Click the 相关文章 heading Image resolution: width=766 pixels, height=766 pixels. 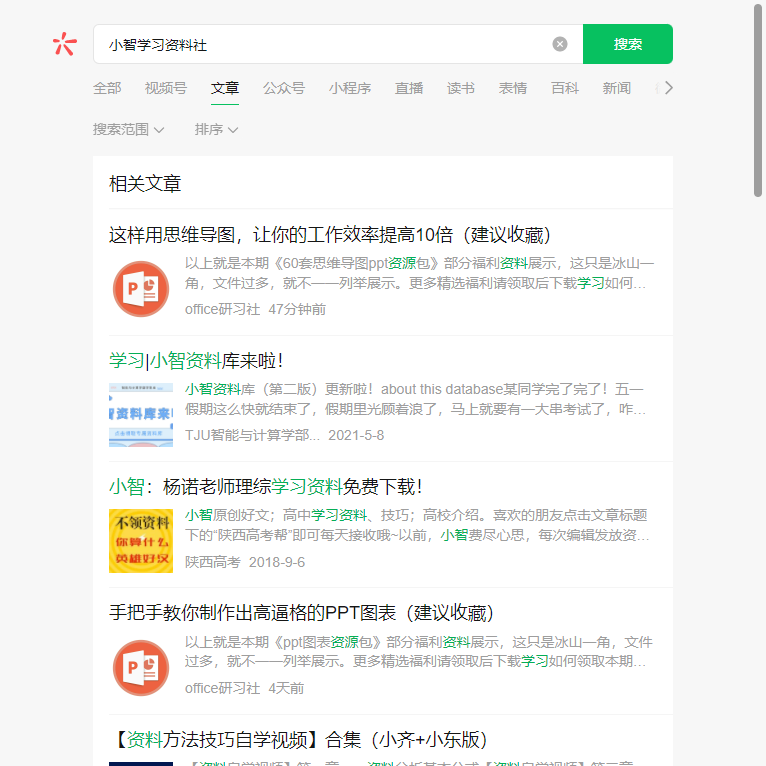pyautogui.click(x=145, y=184)
